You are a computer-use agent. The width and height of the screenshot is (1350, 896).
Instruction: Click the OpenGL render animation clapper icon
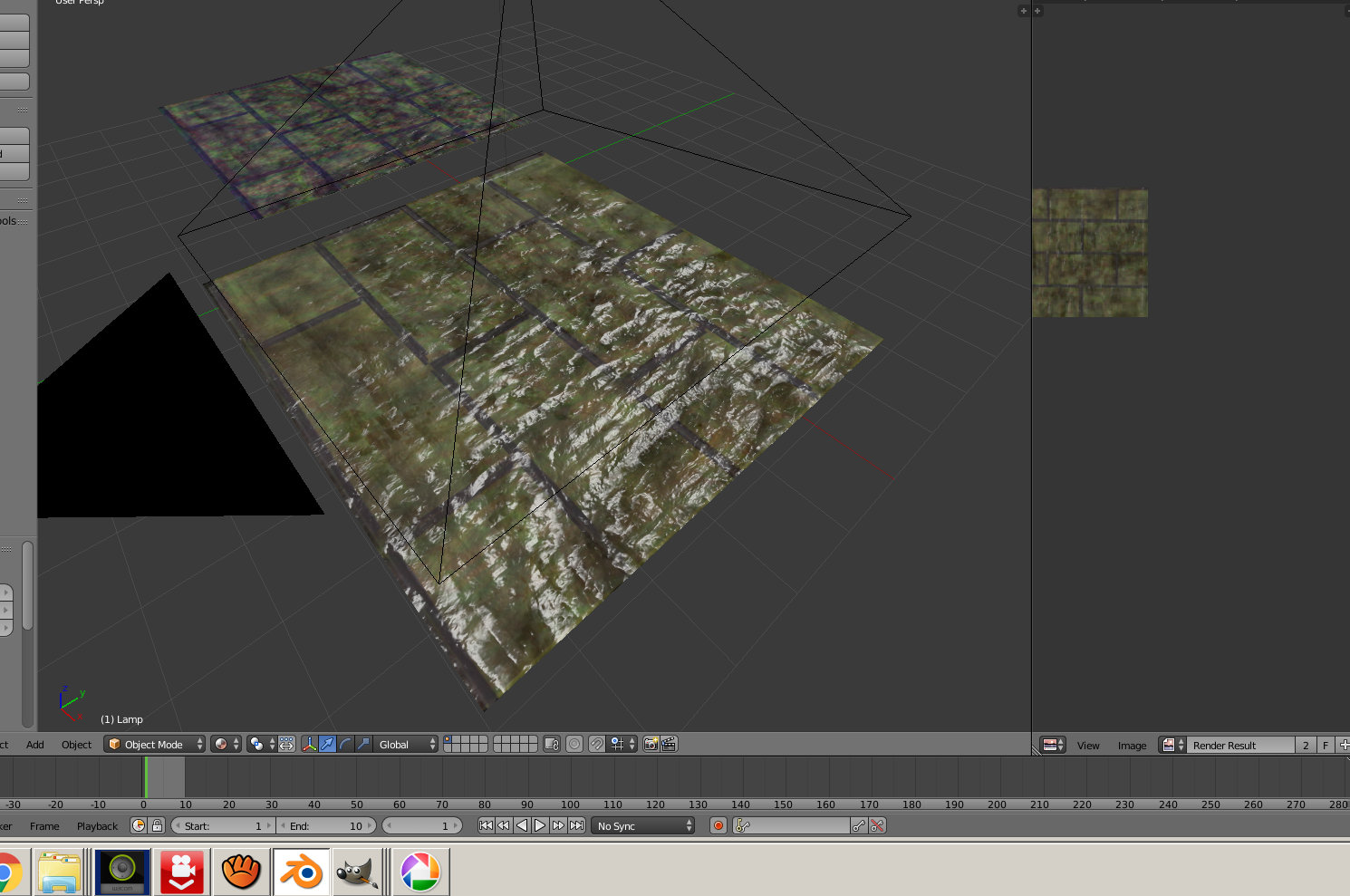(x=669, y=744)
